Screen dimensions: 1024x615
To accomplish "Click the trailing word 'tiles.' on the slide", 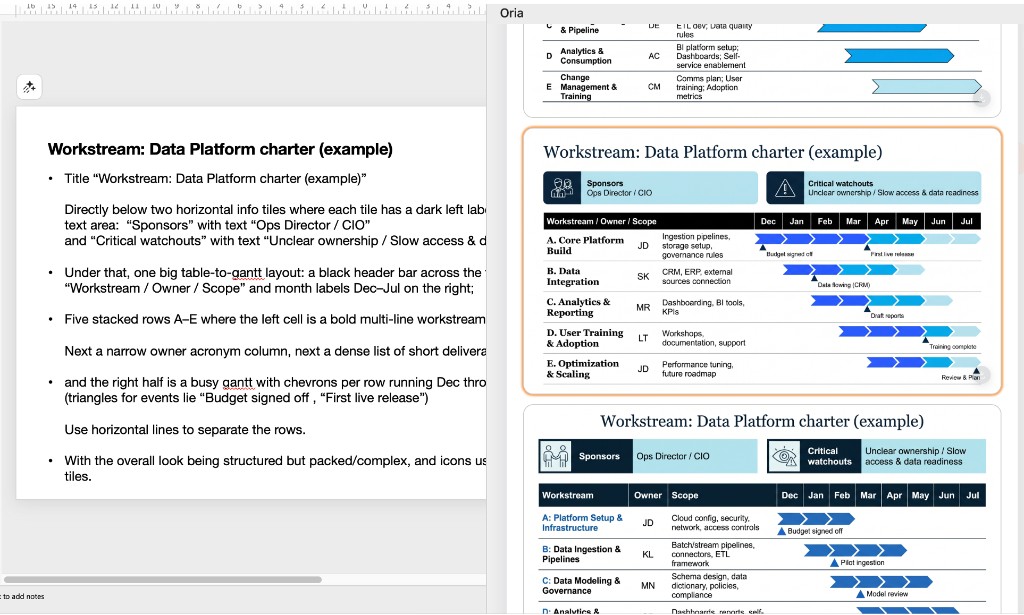I will (78, 477).
